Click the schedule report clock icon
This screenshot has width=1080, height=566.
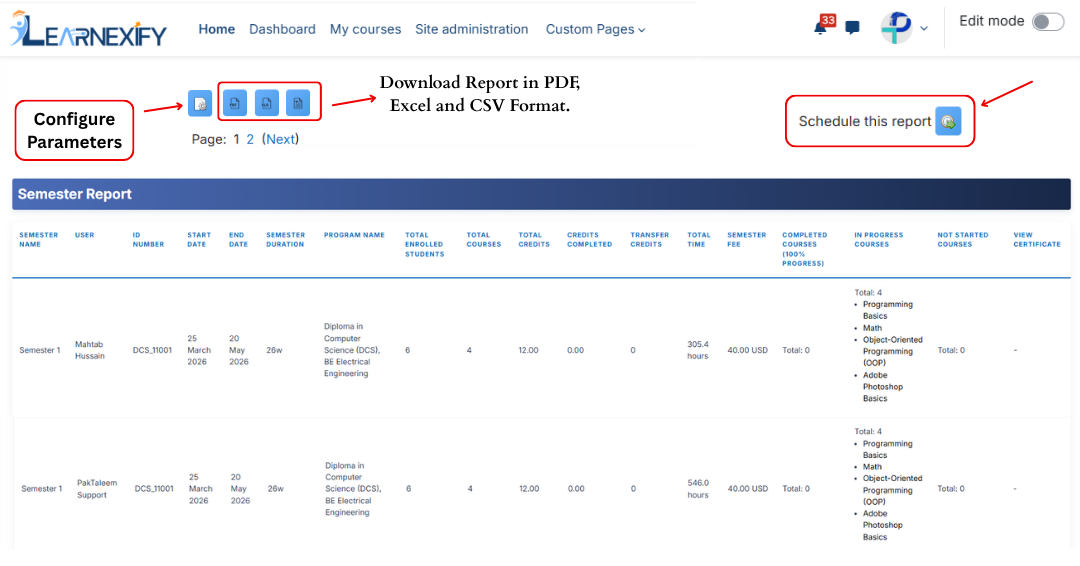[x=948, y=122]
